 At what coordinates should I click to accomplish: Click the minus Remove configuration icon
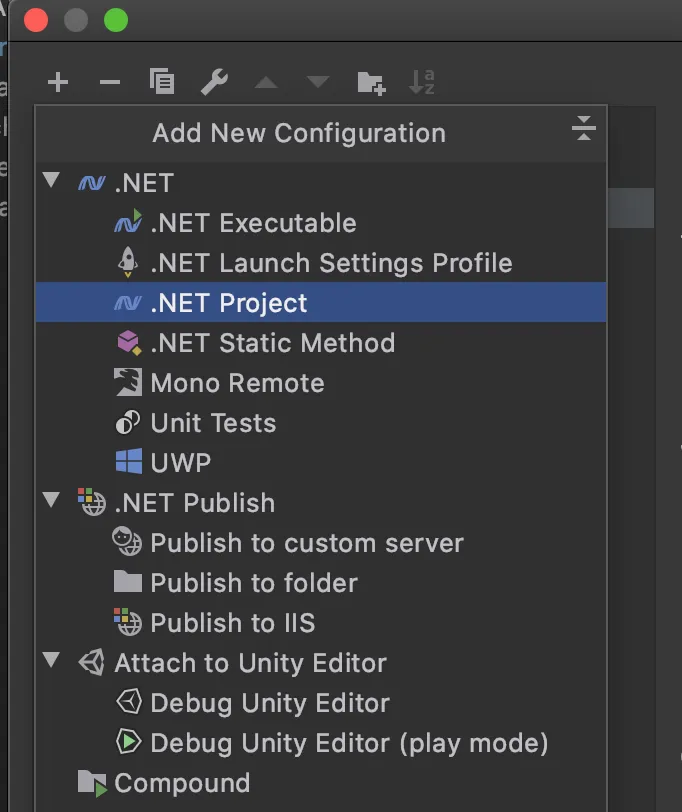coord(110,82)
